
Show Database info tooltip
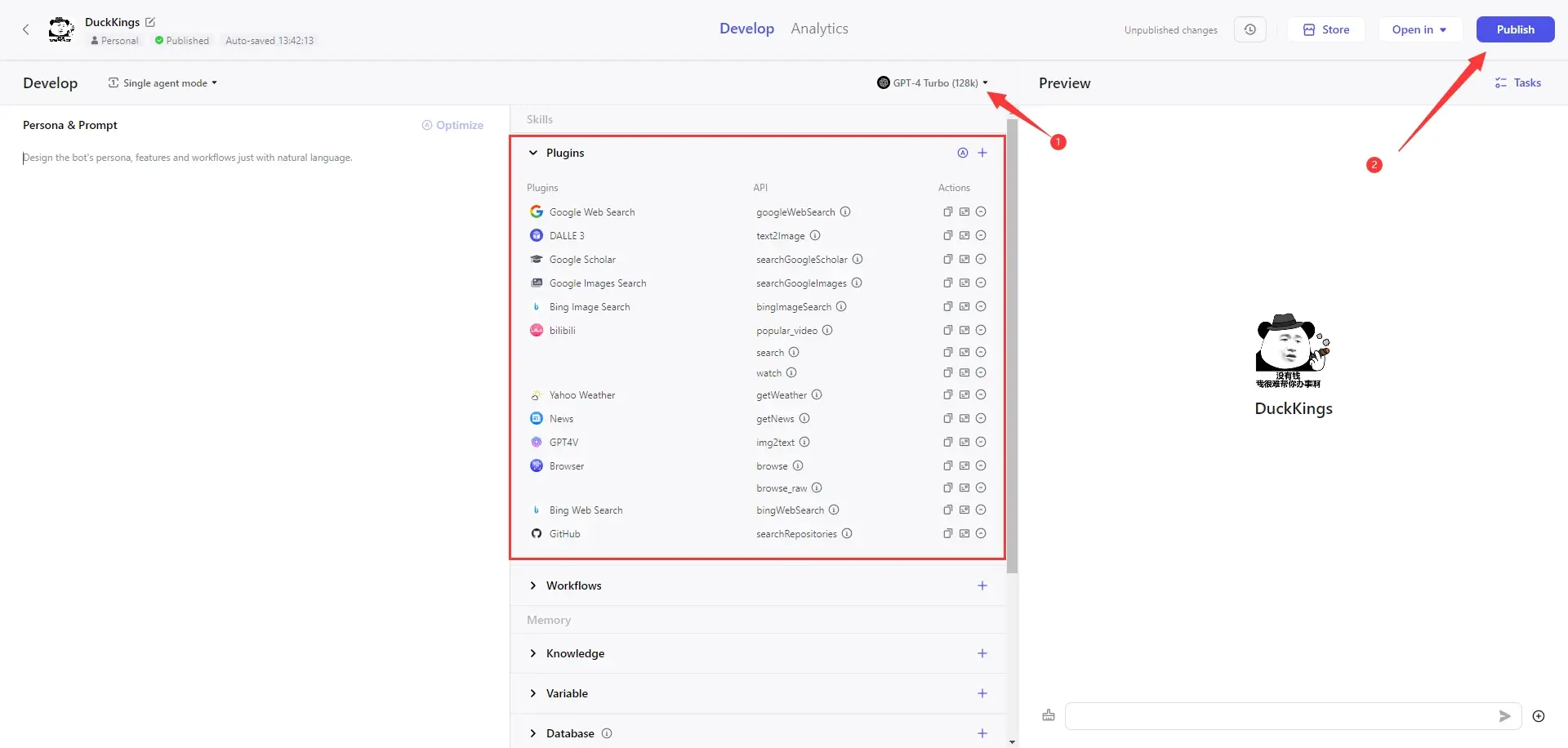pyautogui.click(x=607, y=733)
